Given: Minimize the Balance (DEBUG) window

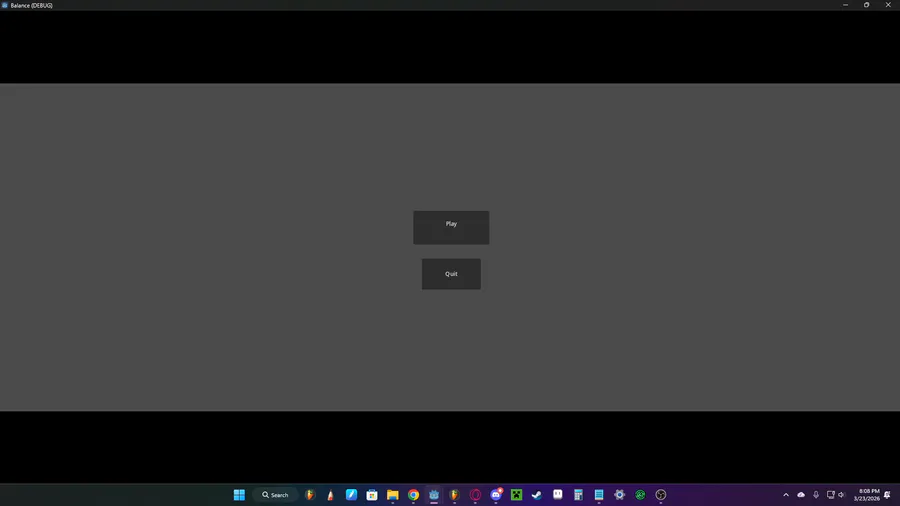Looking at the screenshot, I should [x=845, y=5].
